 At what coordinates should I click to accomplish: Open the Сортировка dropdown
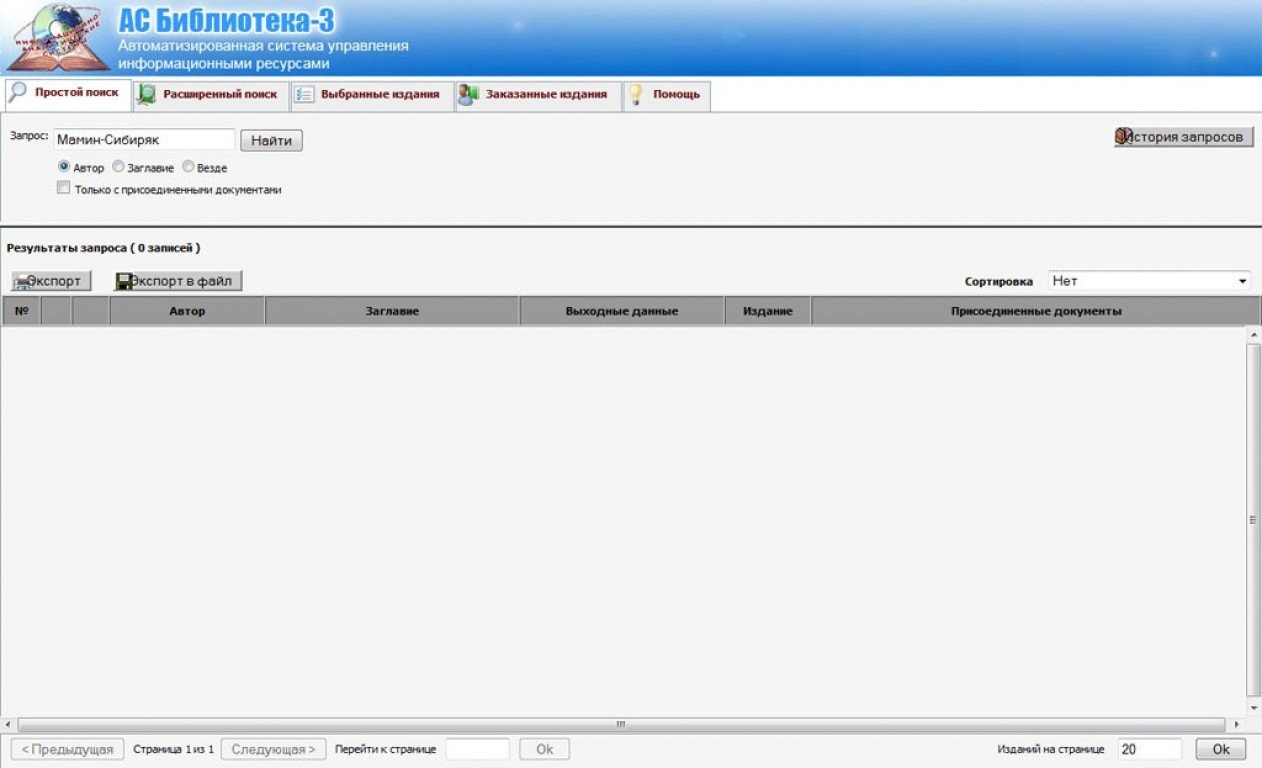[x=1149, y=281]
